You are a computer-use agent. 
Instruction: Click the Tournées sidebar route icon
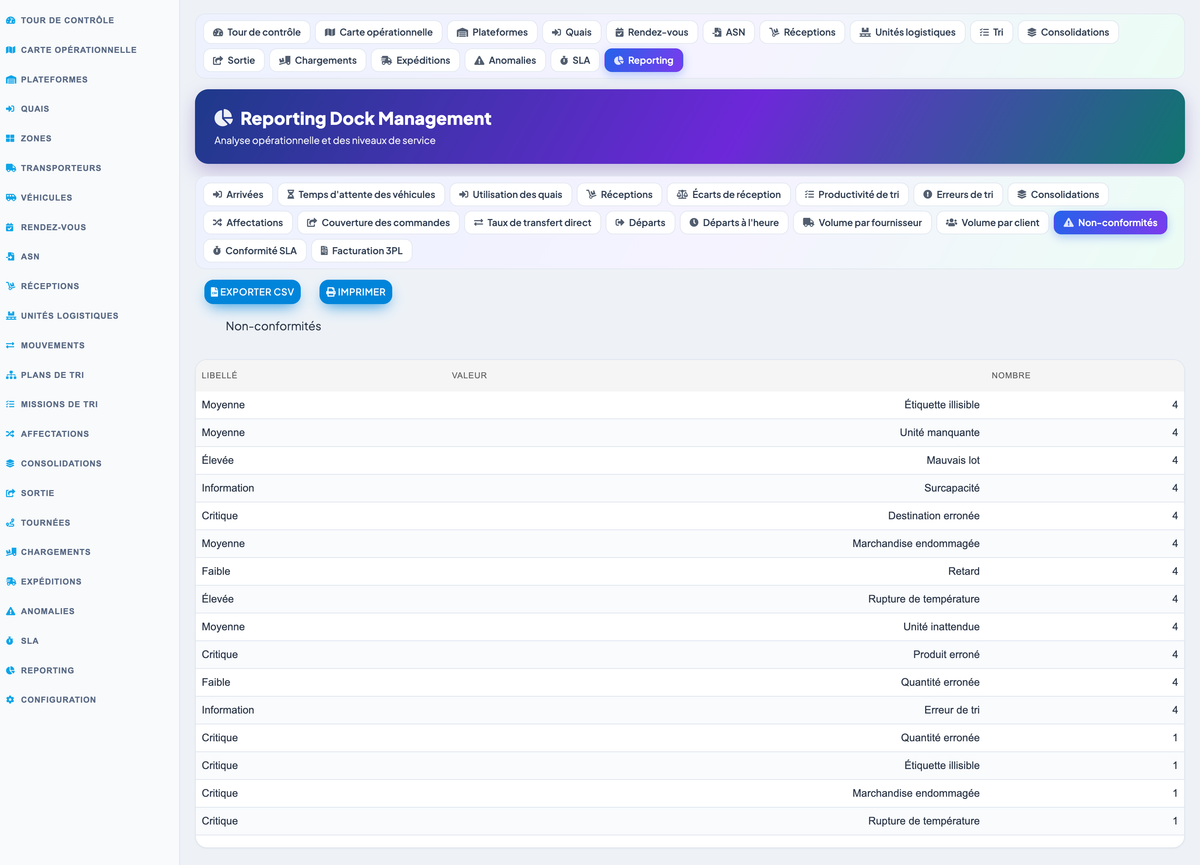tap(10, 522)
